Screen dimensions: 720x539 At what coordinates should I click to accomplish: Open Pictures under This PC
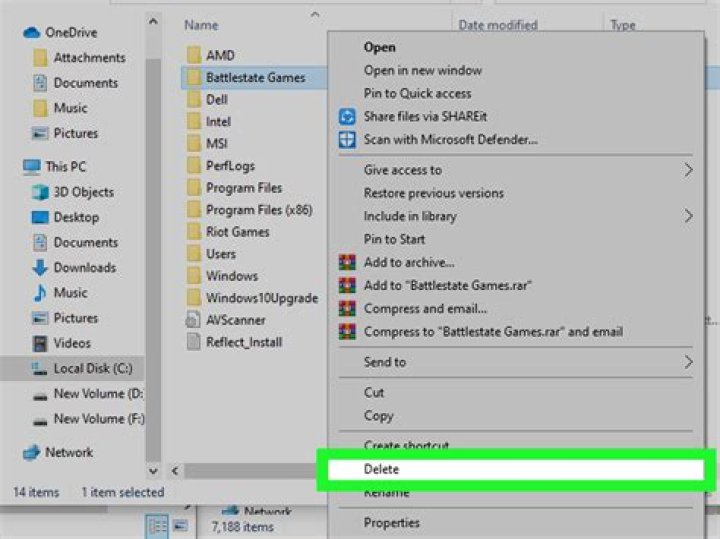pos(76,318)
